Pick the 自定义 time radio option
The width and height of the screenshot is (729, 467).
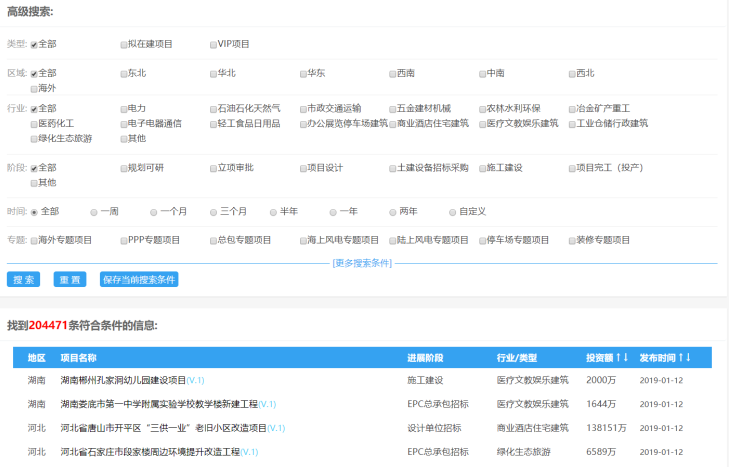[x=452, y=213]
